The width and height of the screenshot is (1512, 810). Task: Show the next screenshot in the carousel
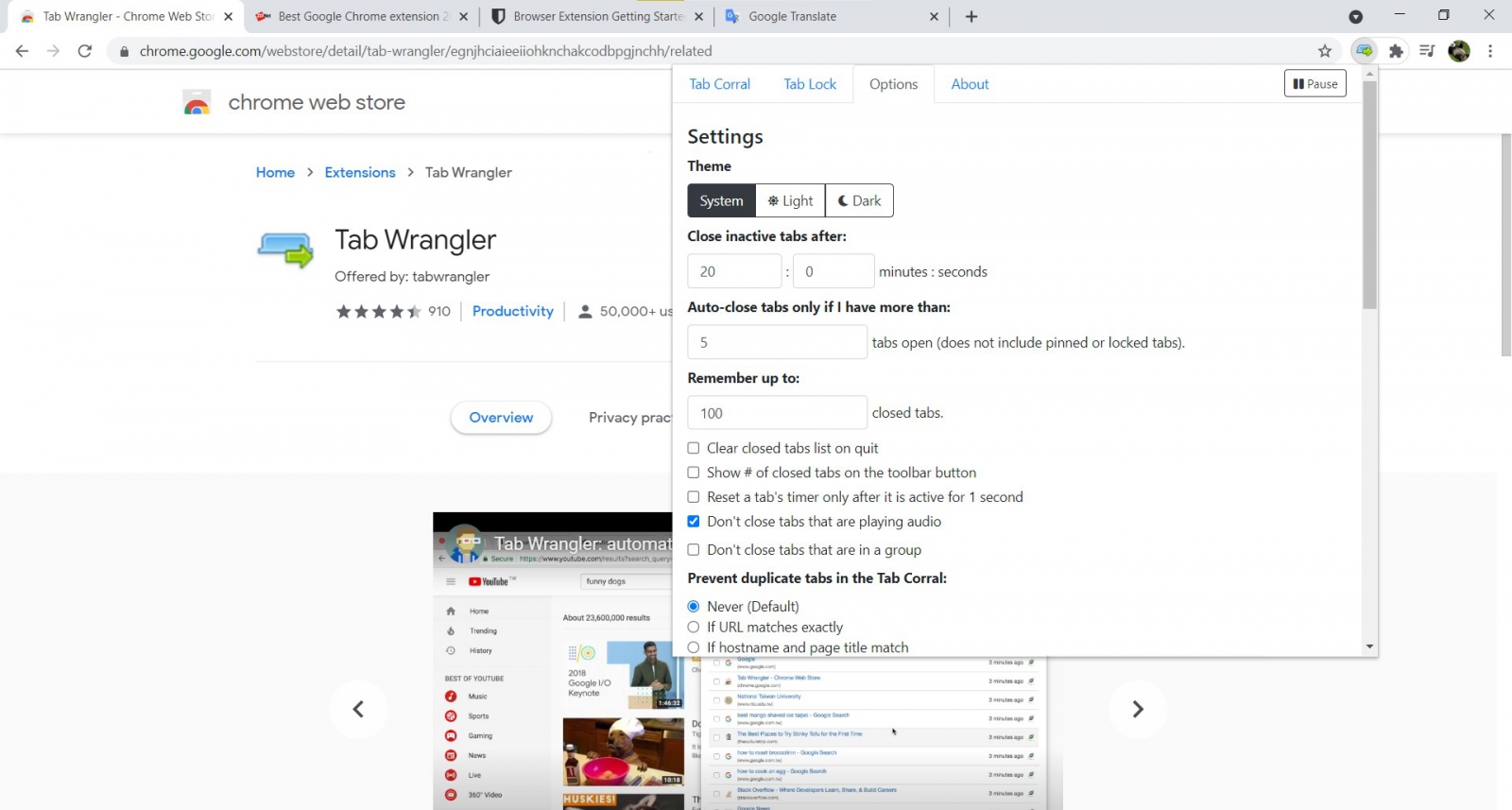click(1138, 709)
